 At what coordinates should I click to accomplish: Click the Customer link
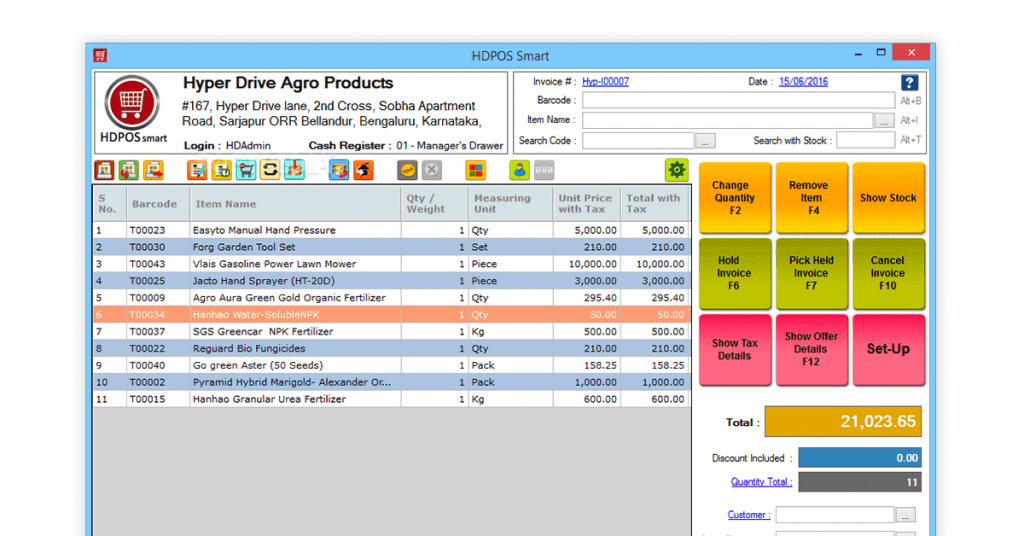[x=749, y=514]
